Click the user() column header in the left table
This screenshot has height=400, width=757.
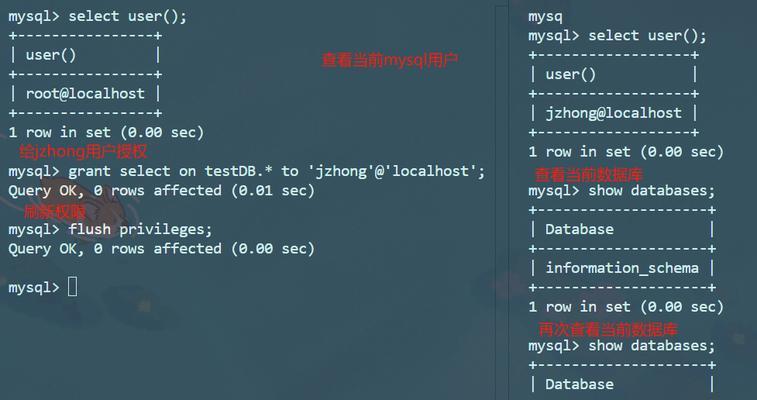point(51,55)
